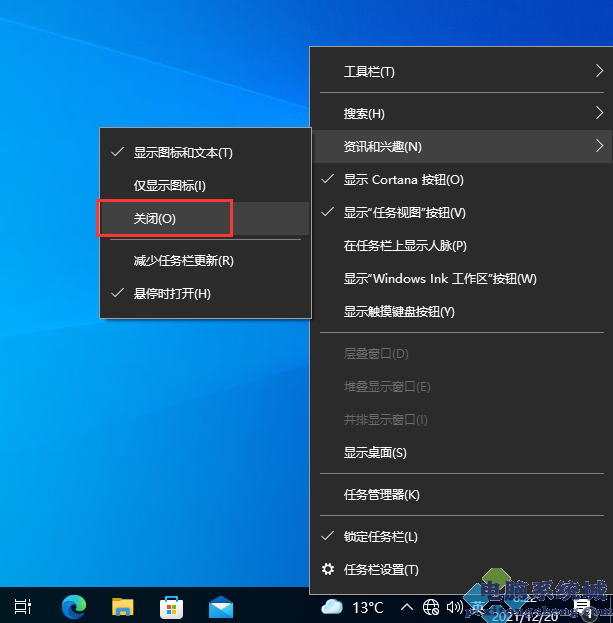Select 仅显示图标(I) in submenu
The width and height of the screenshot is (613, 623).
pyautogui.click(x=205, y=186)
